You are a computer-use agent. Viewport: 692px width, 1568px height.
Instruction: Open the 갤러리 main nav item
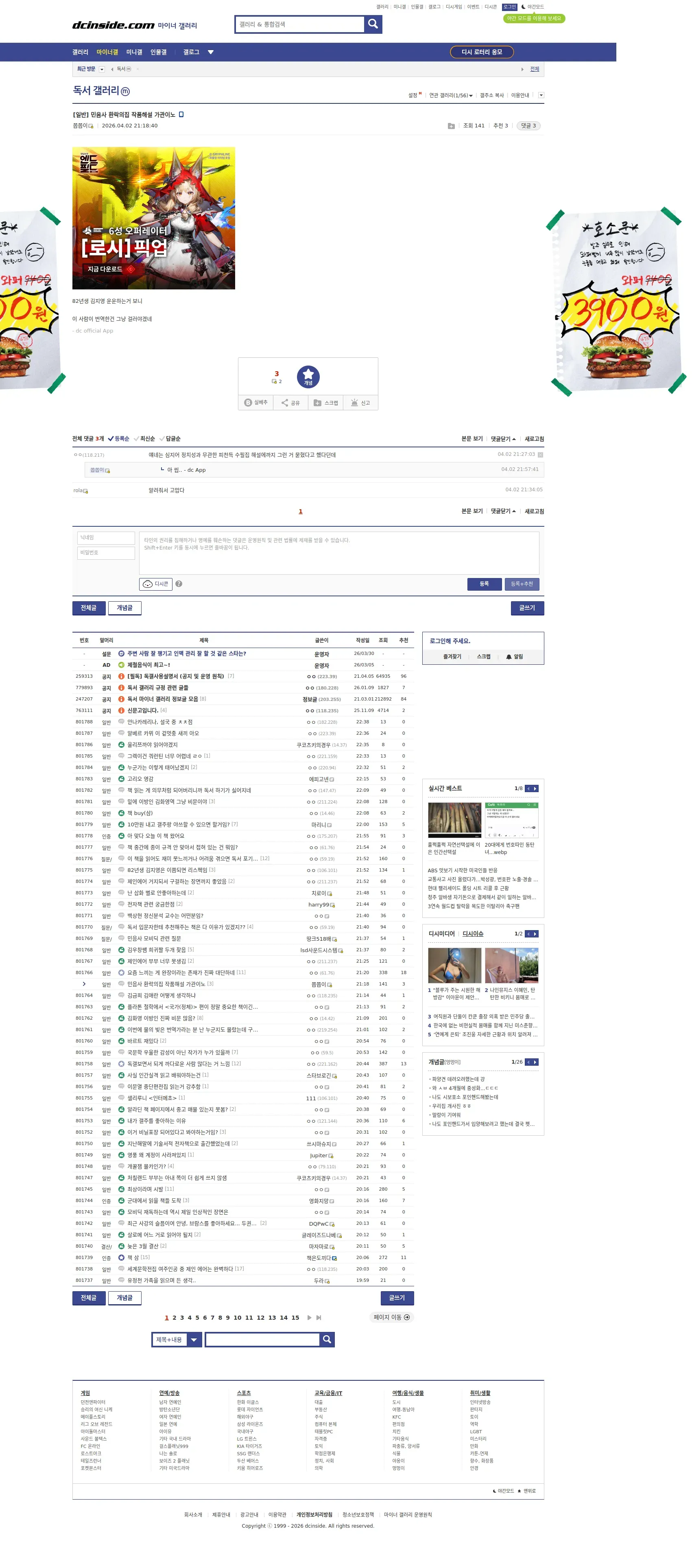pyautogui.click(x=80, y=53)
